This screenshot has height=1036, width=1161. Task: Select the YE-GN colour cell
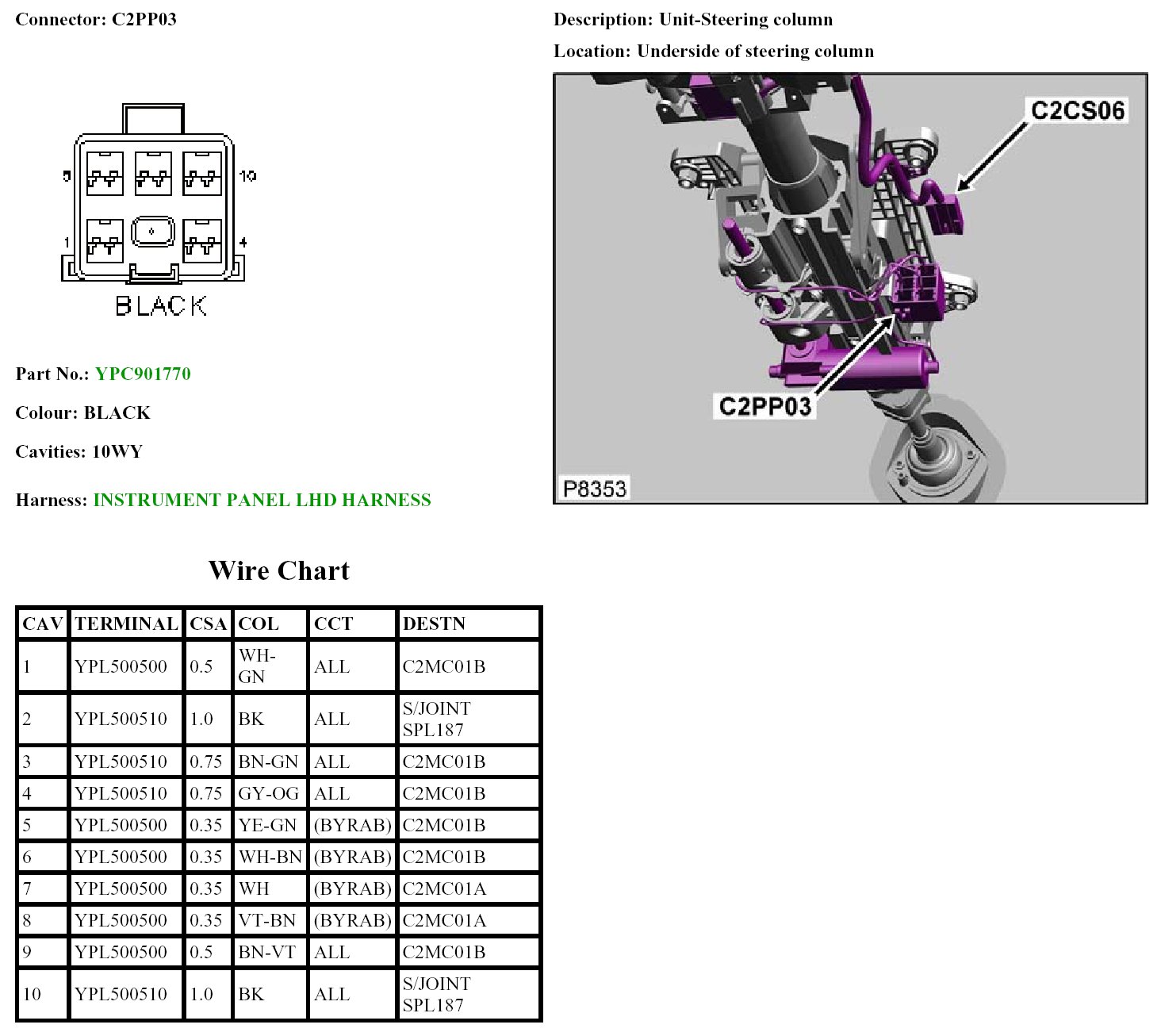(267, 825)
